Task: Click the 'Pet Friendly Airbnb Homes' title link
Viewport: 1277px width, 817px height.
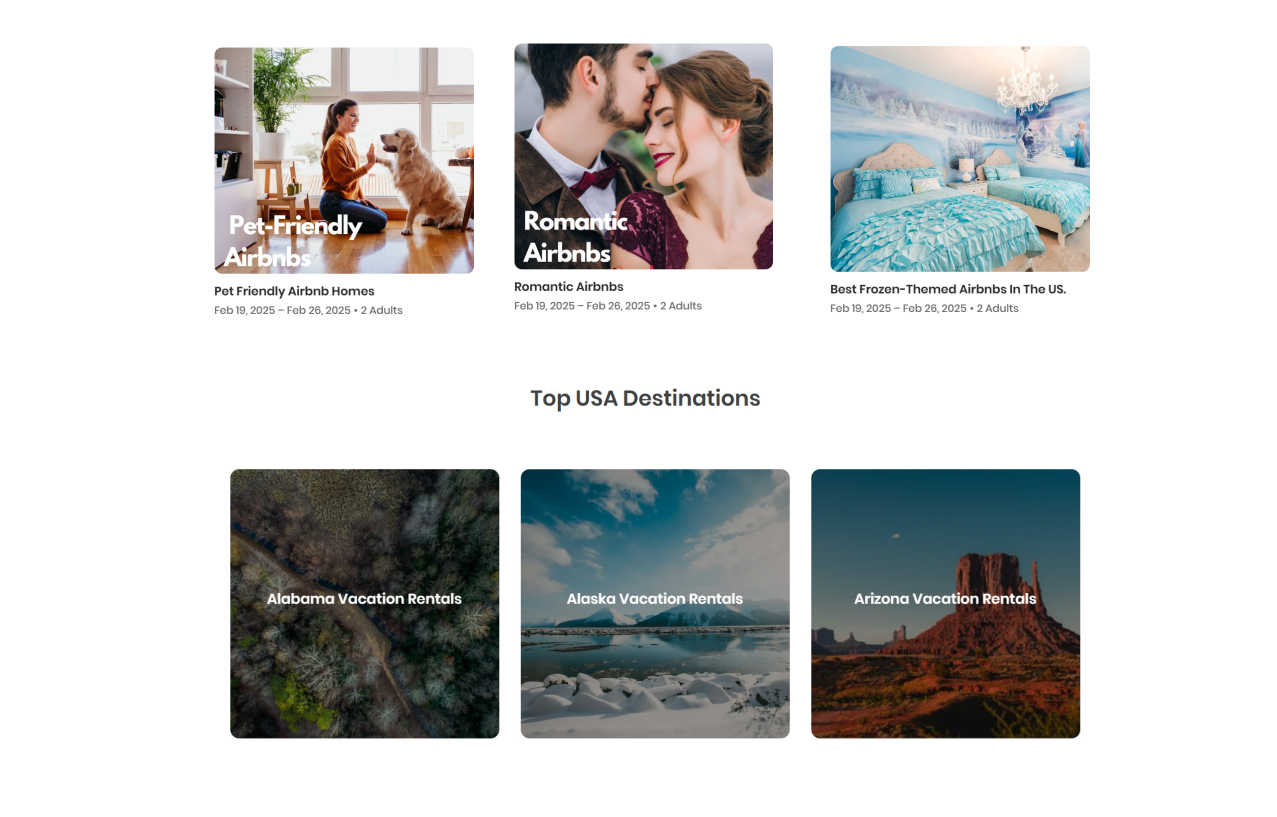Action: tap(294, 291)
